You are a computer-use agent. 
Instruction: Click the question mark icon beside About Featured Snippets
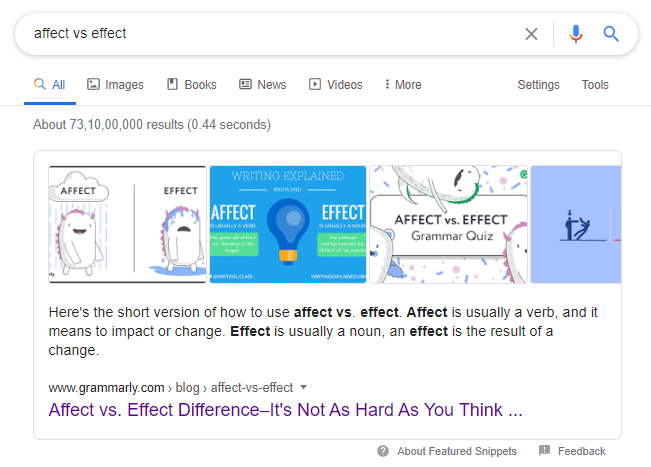tap(383, 451)
